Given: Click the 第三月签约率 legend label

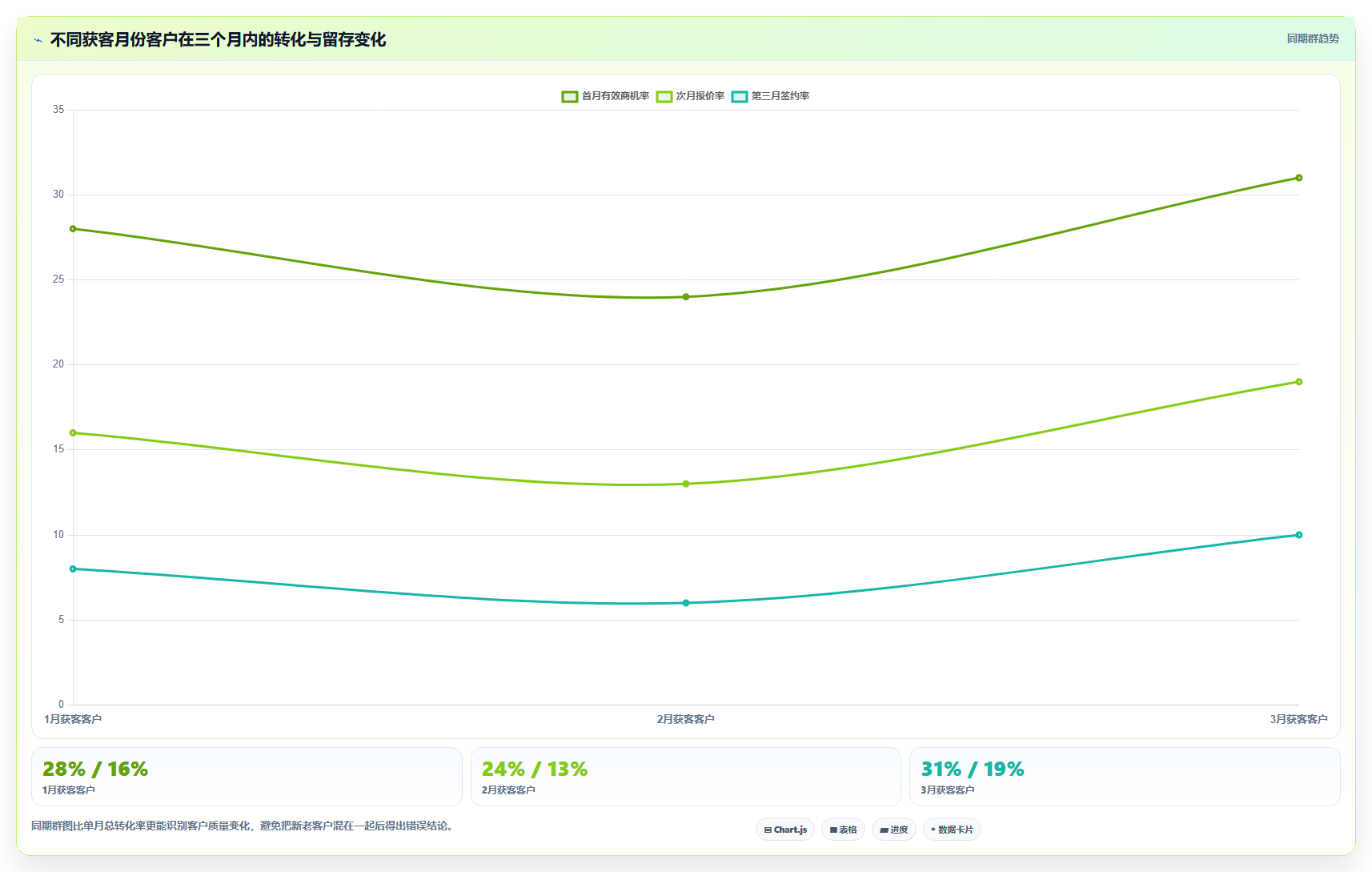Looking at the screenshot, I should 780,96.
